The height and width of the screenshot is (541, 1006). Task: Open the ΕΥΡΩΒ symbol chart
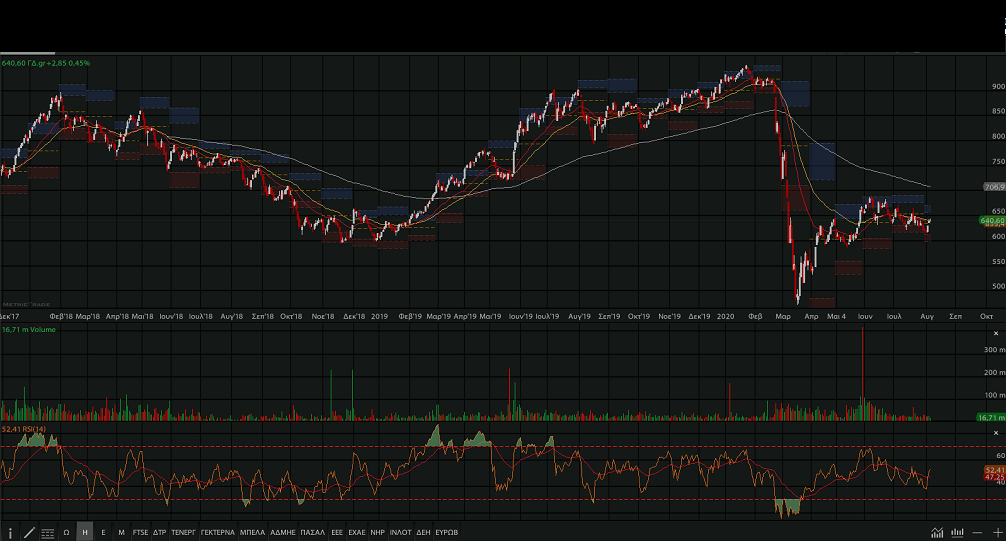pyautogui.click(x=446, y=532)
